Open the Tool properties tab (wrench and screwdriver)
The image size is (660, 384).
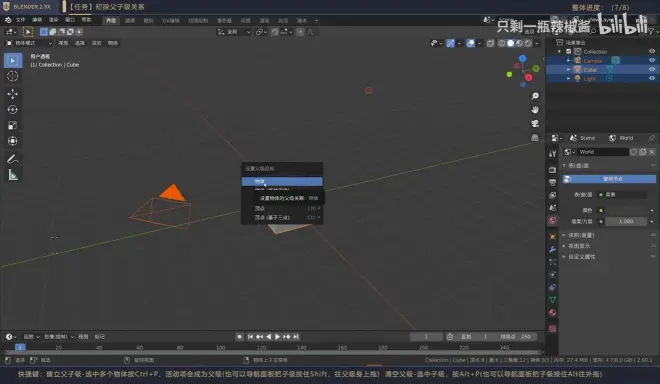(x=553, y=154)
